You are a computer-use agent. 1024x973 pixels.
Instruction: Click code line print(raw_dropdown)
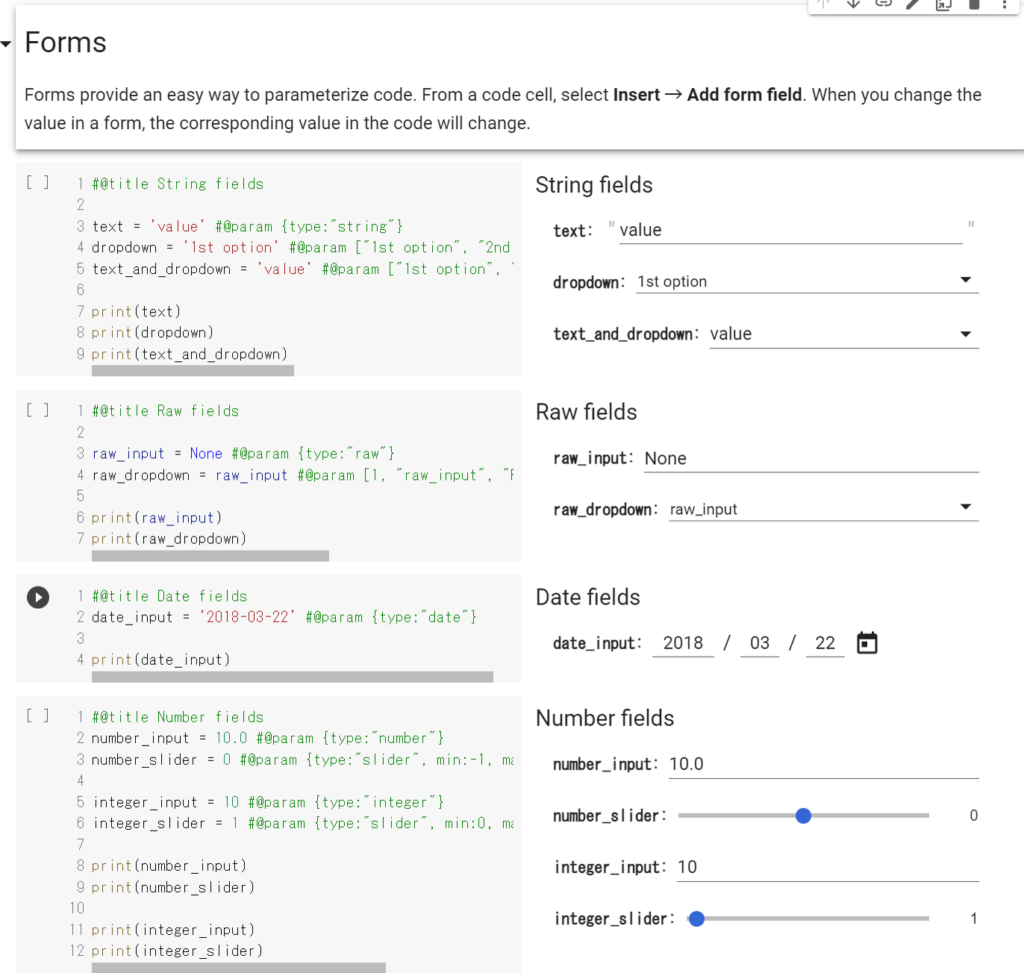(169, 539)
